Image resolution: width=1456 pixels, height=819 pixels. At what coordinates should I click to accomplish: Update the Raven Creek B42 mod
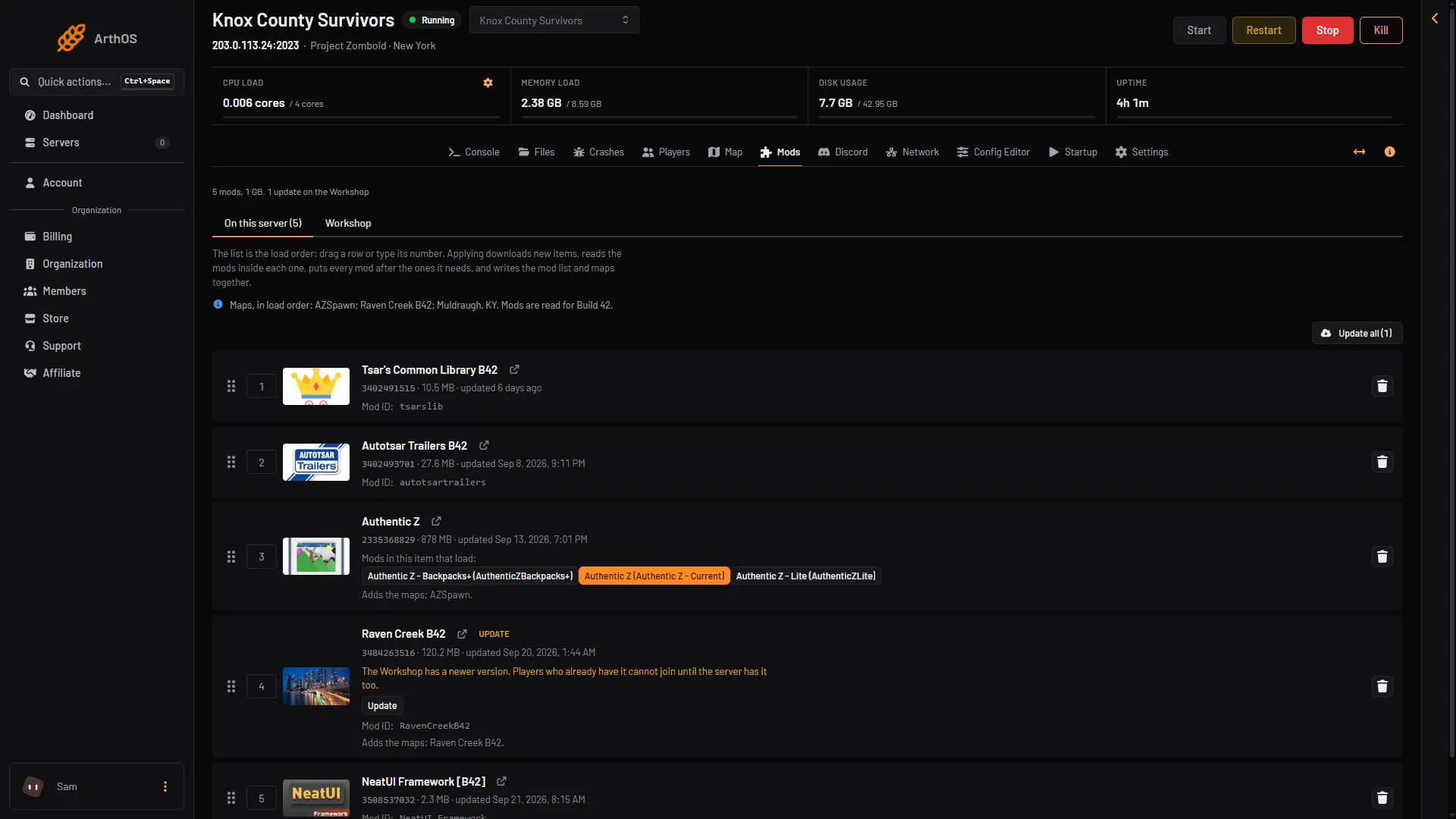[x=382, y=706]
